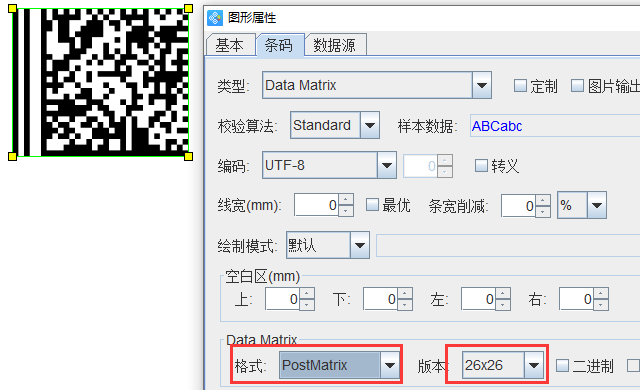Increase 线宽 with the up stepper arrow
640x390 pixels.
point(346,200)
